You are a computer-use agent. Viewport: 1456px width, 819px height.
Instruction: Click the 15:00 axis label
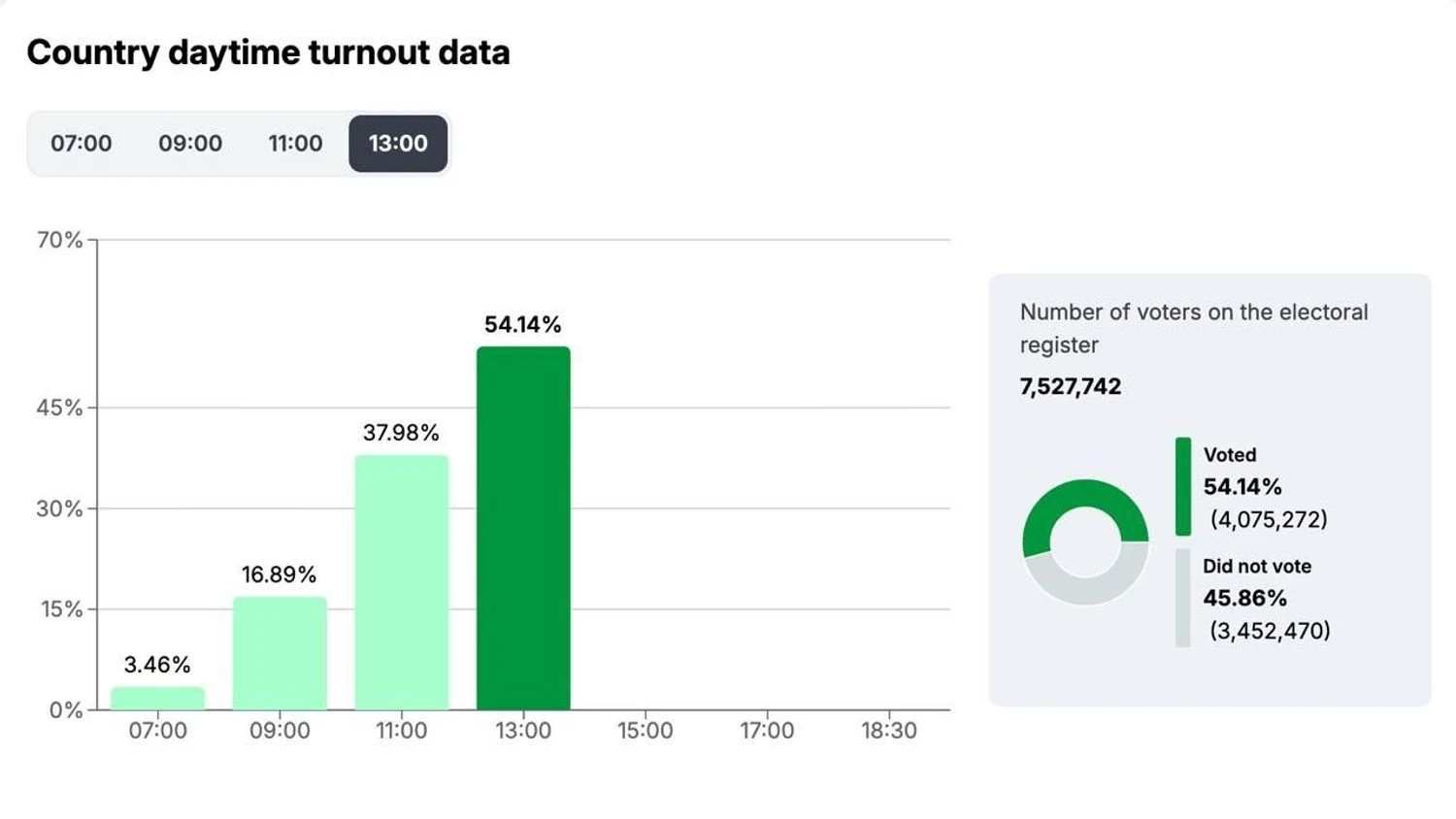point(645,731)
